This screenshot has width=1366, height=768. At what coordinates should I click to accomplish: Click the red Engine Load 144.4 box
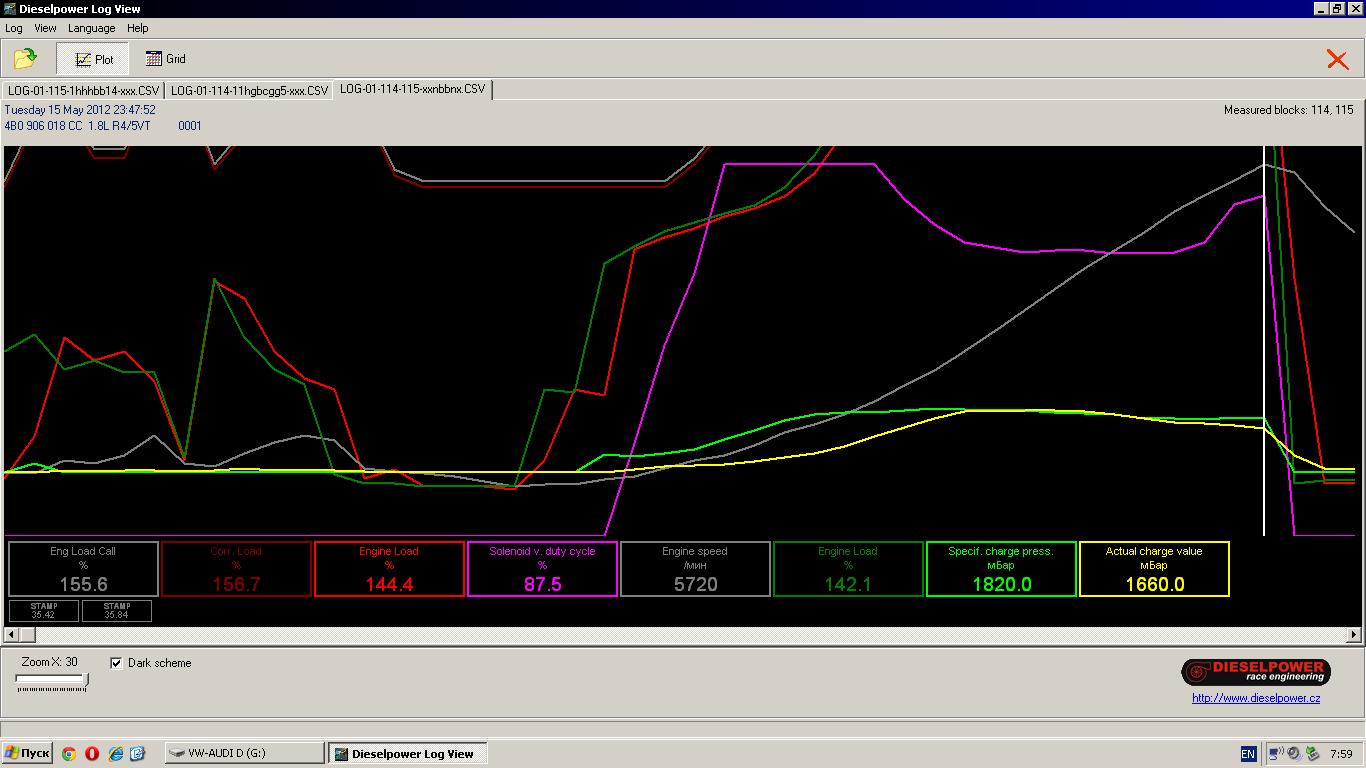(389, 569)
